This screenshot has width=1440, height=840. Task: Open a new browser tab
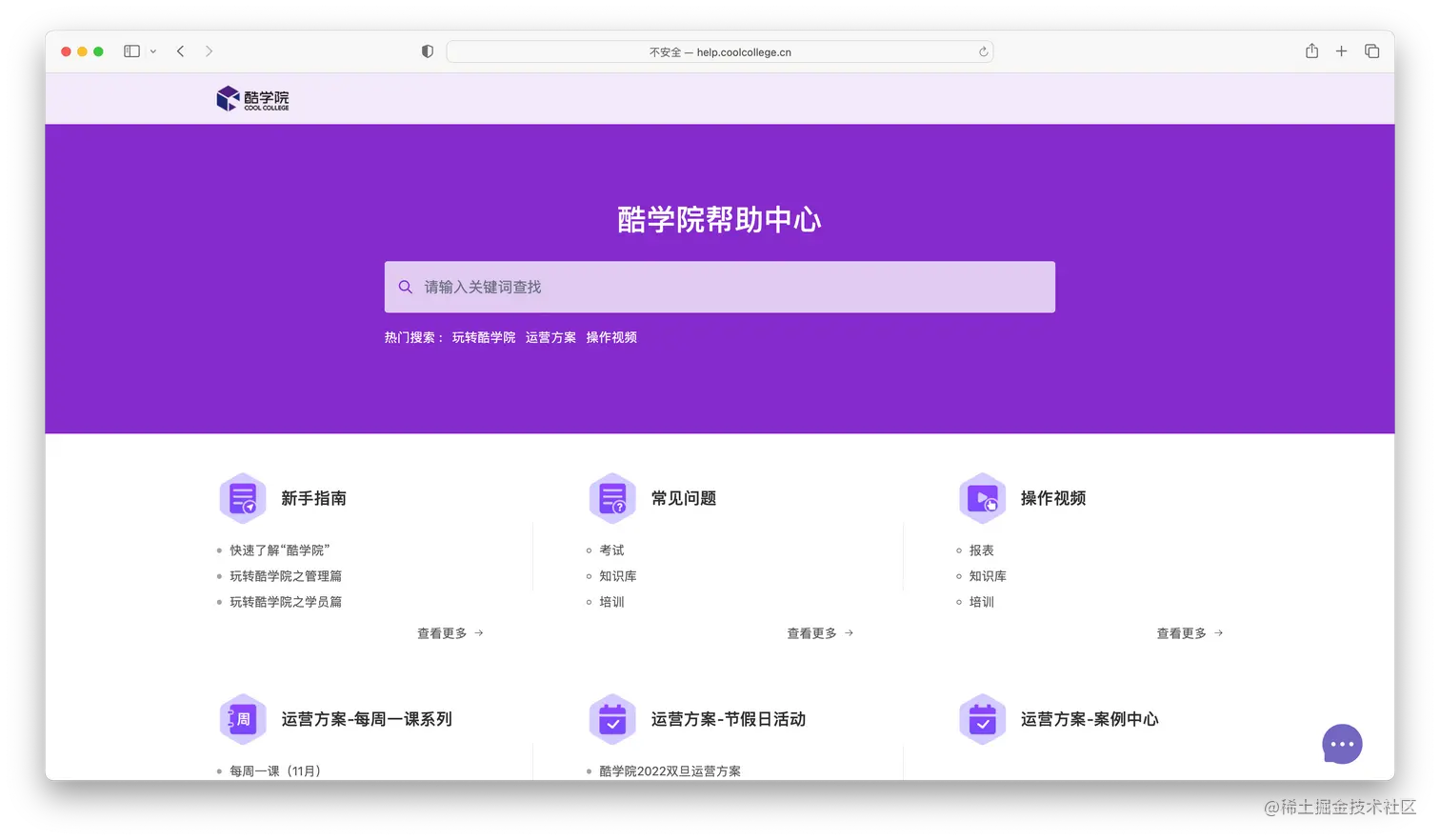click(1341, 51)
